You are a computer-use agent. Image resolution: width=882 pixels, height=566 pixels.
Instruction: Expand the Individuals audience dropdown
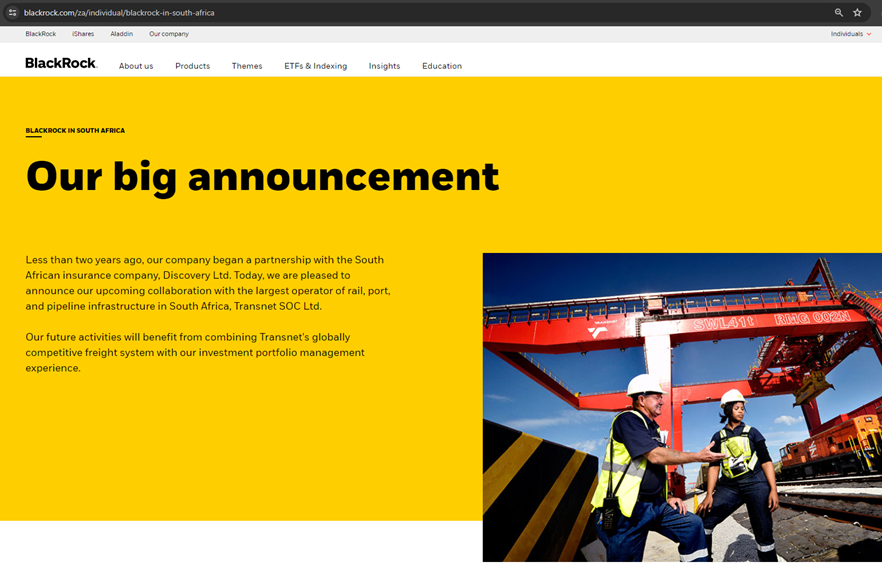(x=850, y=34)
